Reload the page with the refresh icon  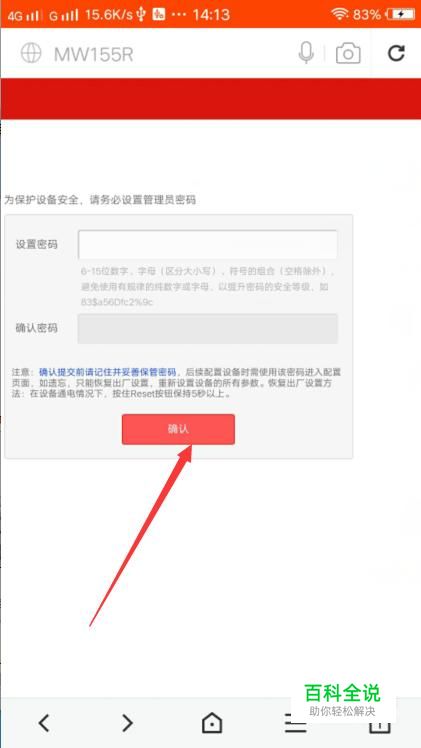(396, 53)
